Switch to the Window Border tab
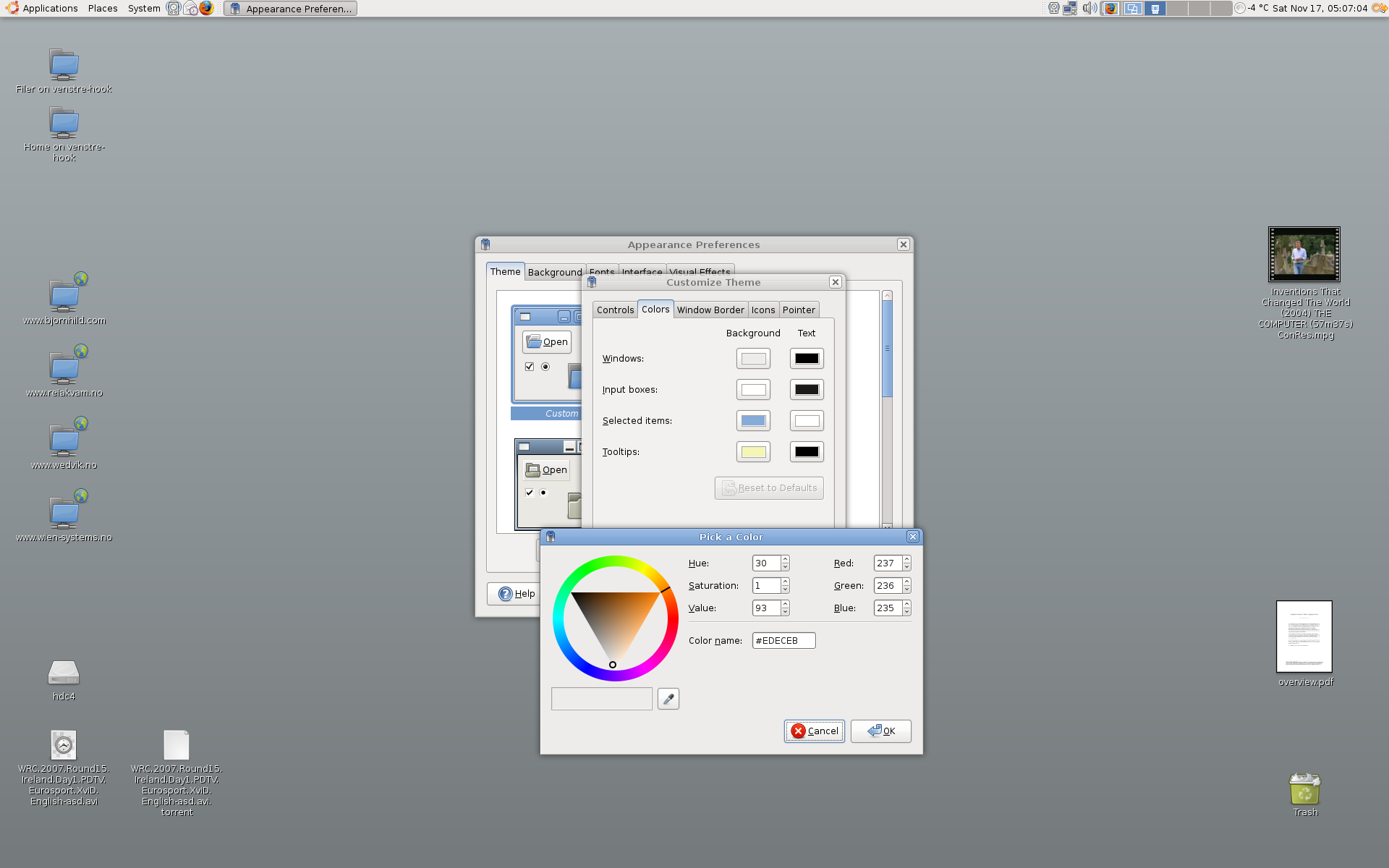Image resolution: width=1389 pixels, height=868 pixels. 710,310
